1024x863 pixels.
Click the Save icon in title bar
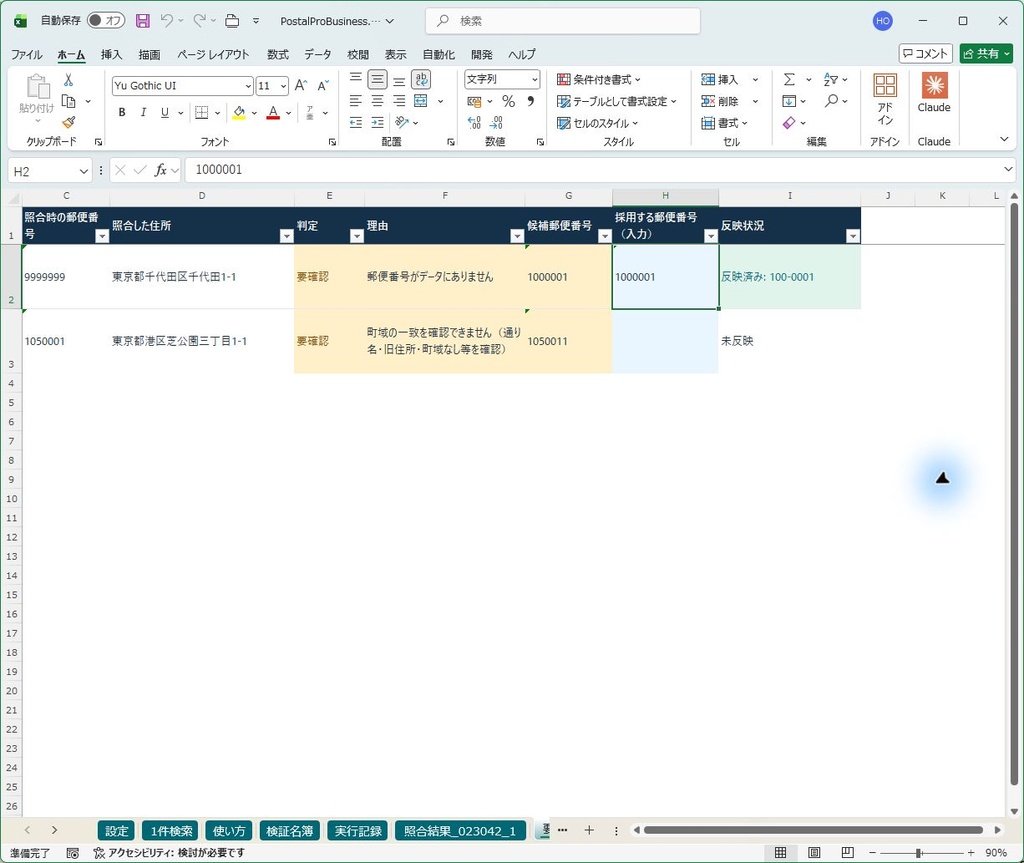[142, 21]
